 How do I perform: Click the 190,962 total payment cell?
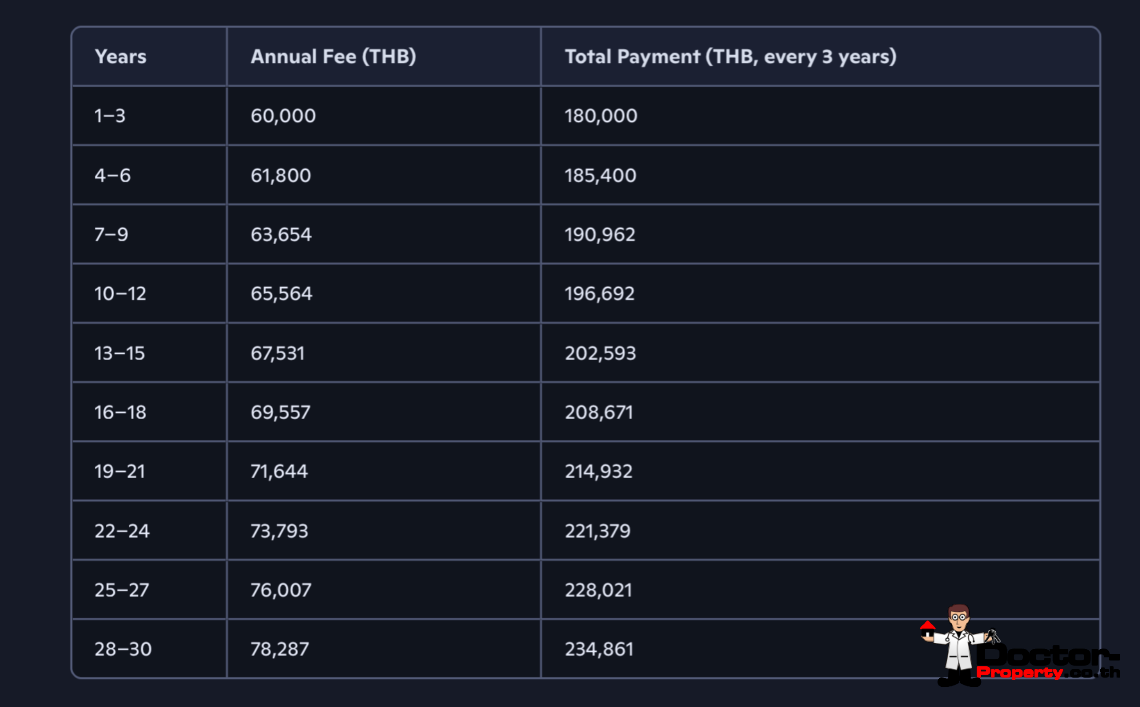click(600, 235)
